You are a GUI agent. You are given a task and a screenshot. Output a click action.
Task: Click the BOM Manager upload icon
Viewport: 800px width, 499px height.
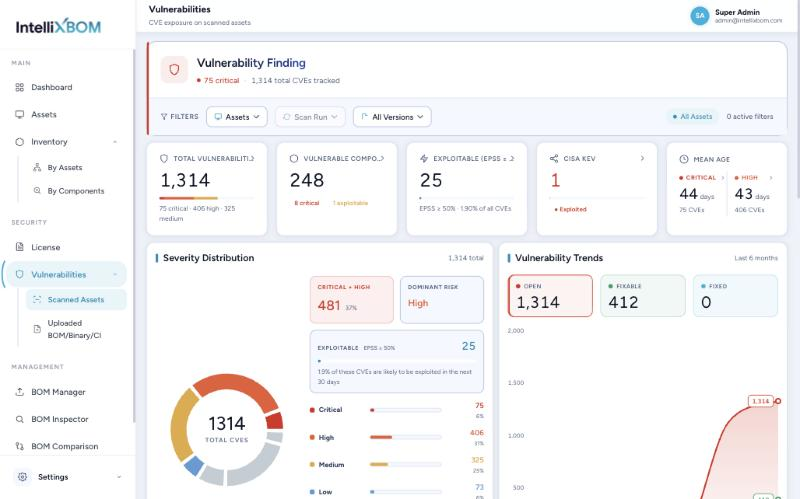point(19,392)
